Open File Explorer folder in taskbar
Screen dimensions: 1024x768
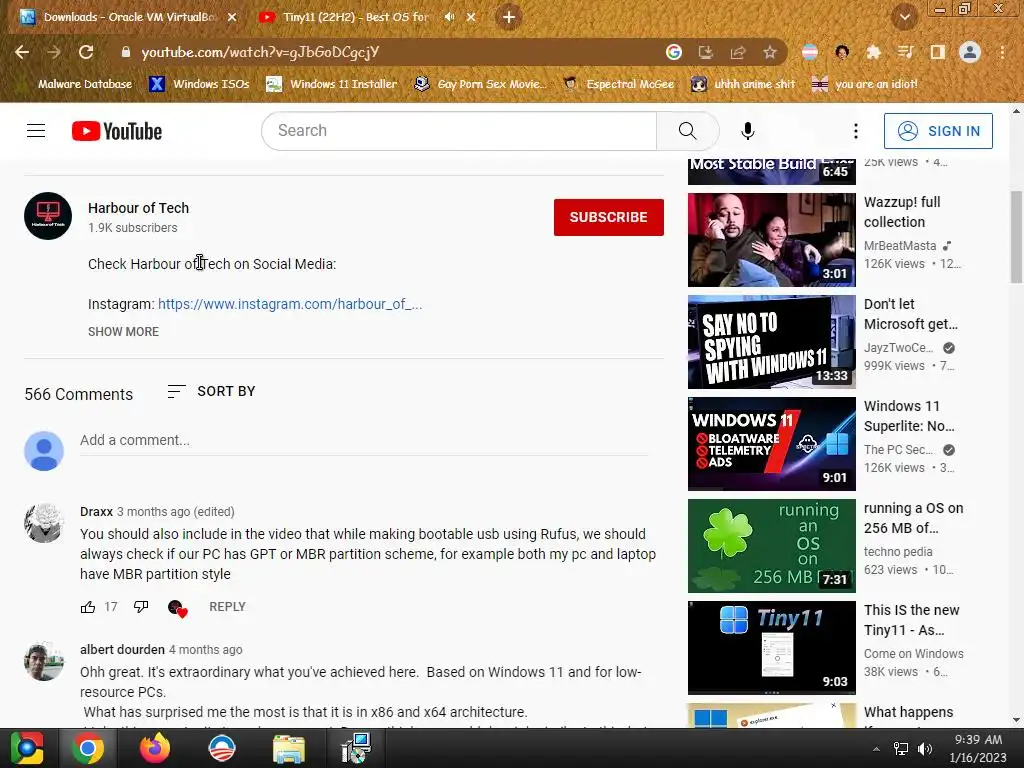289,748
